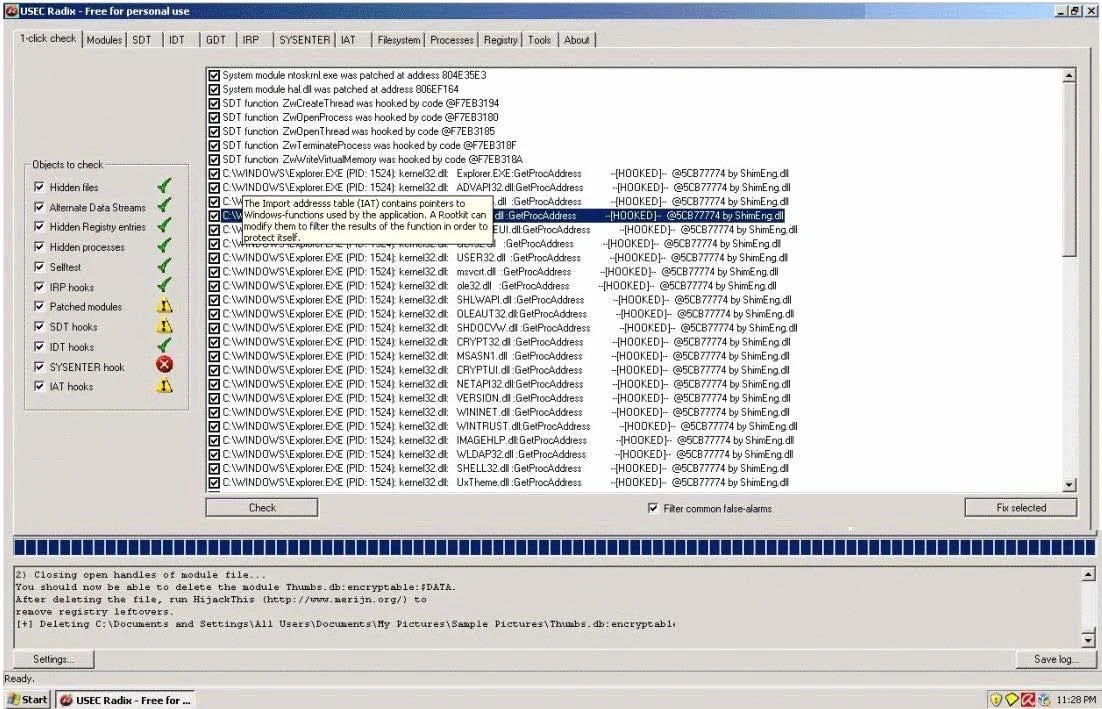Toggle the SYSENTER hook checkbox
Image resolution: width=1102 pixels, height=709 pixels.
click(39, 367)
